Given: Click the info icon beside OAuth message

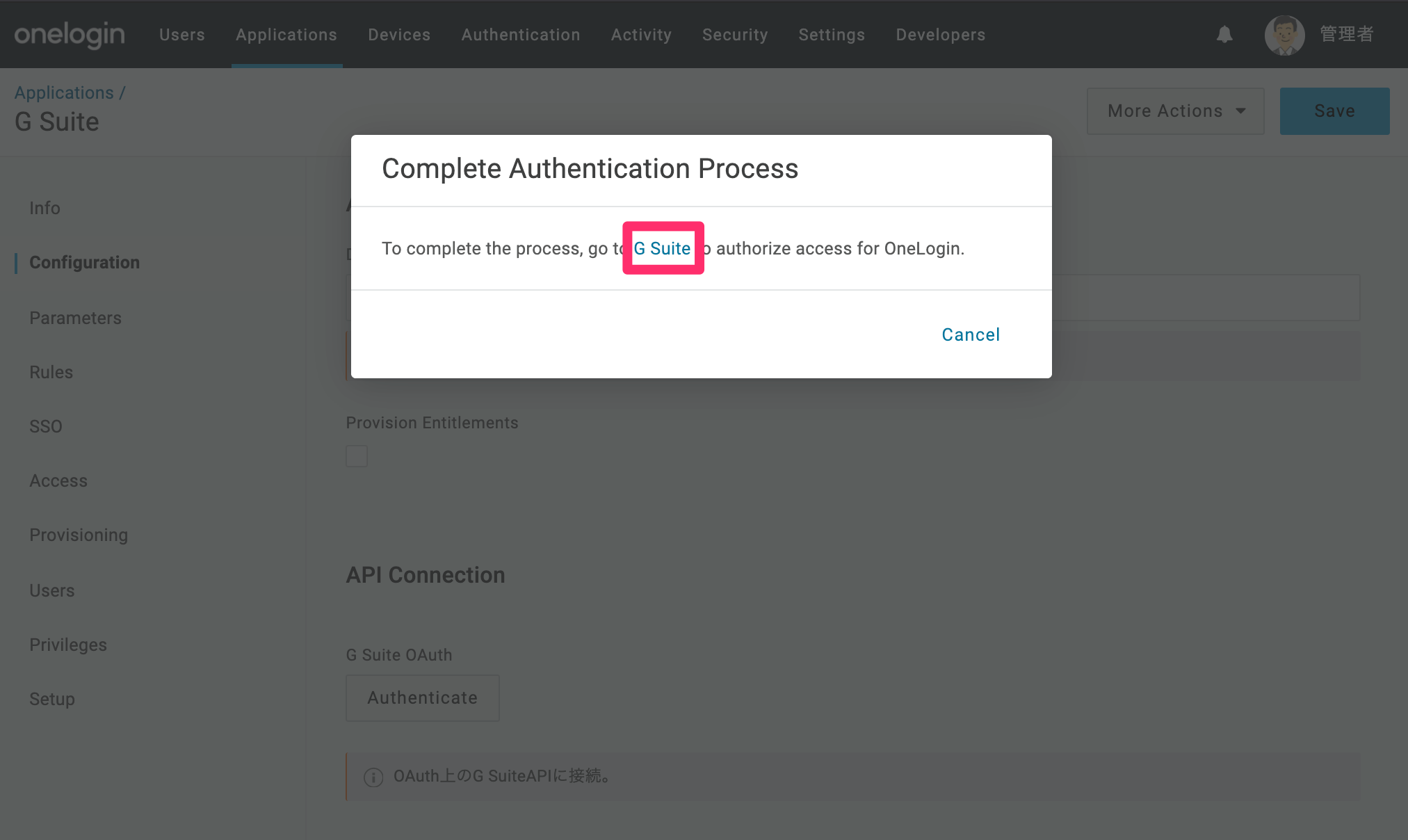Looking at the screenshot, I should coord(373,777).
